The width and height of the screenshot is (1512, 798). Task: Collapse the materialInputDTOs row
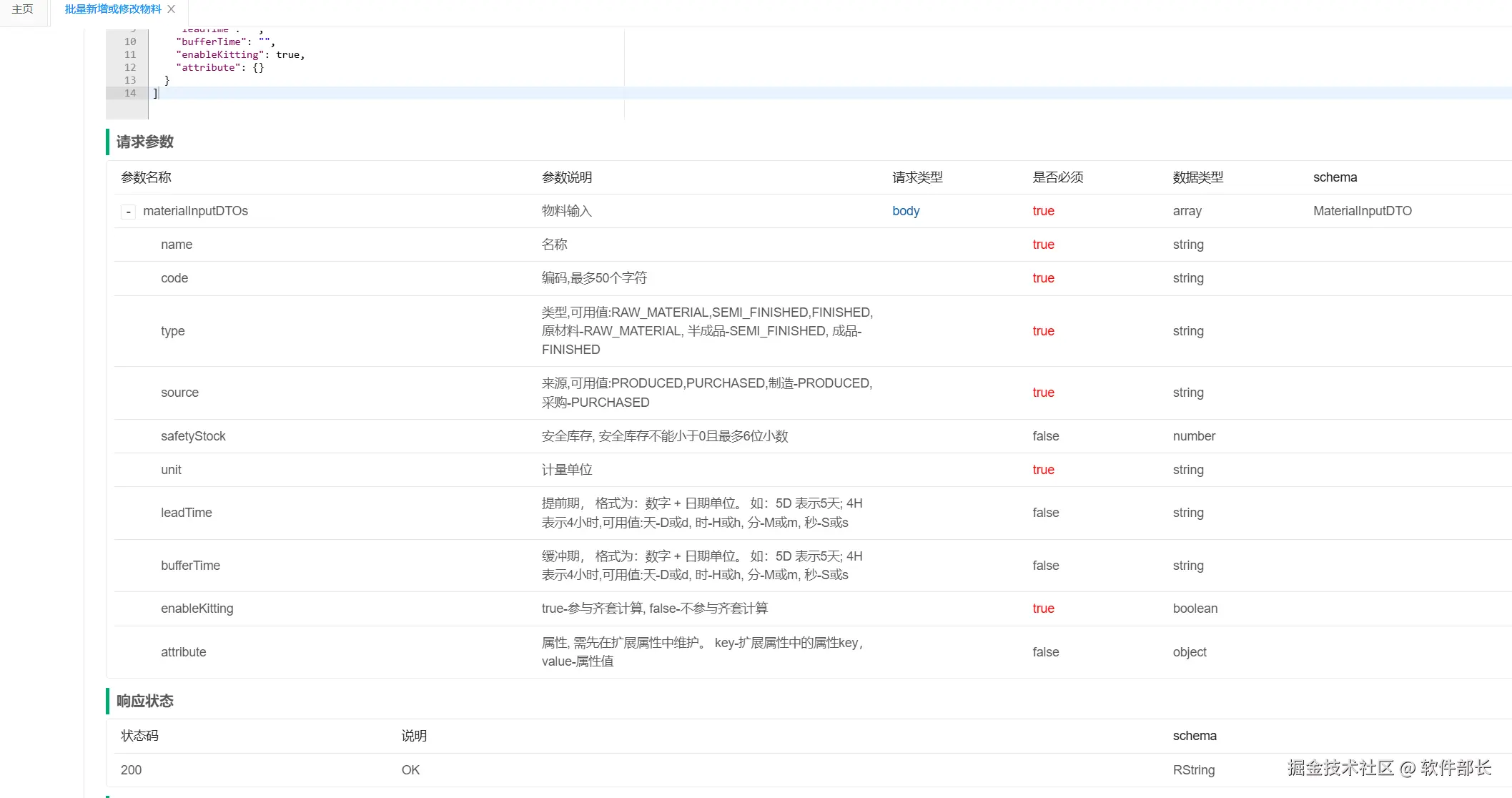[128, 212]
